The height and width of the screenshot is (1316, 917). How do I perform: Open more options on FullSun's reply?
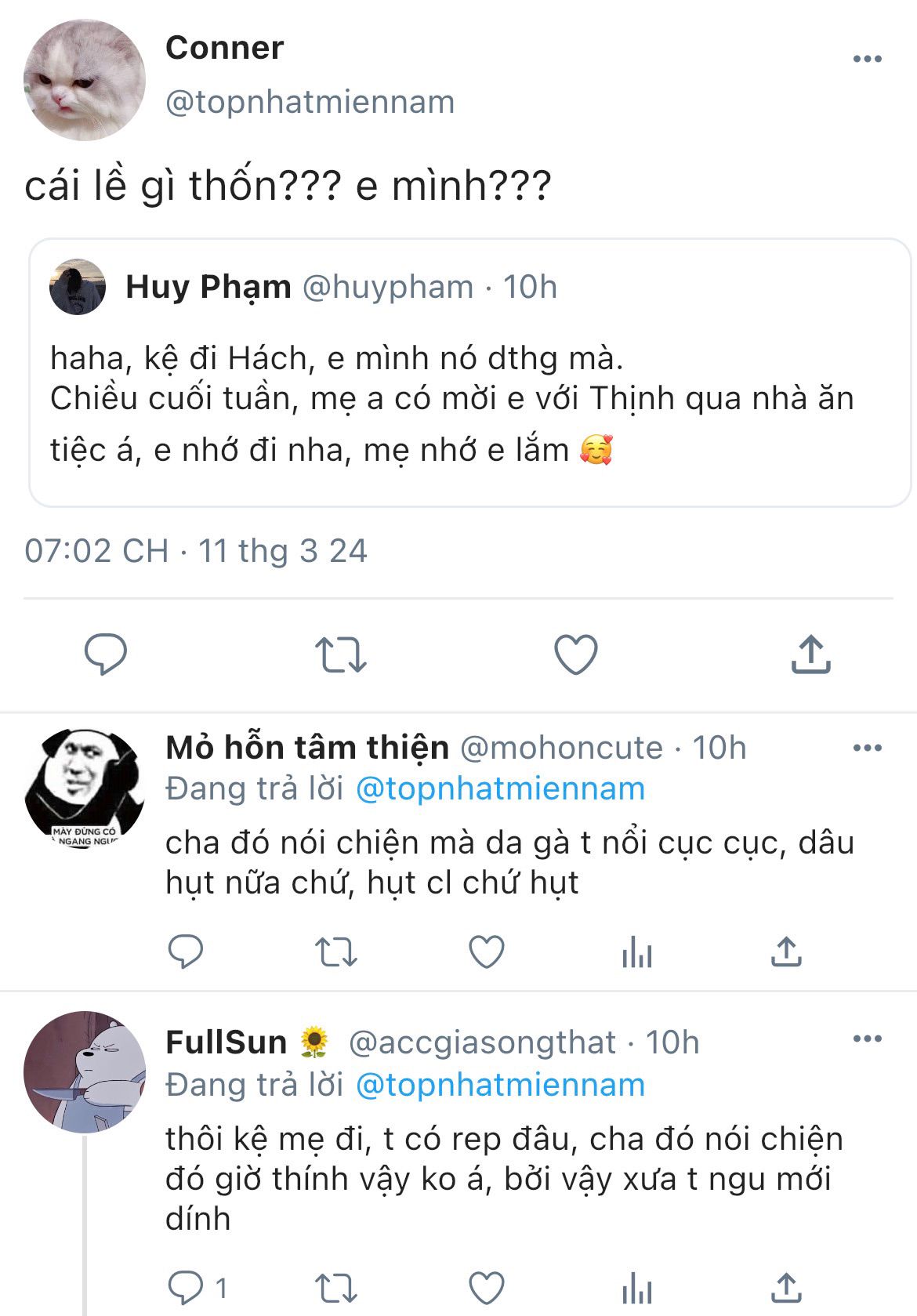867,1039
